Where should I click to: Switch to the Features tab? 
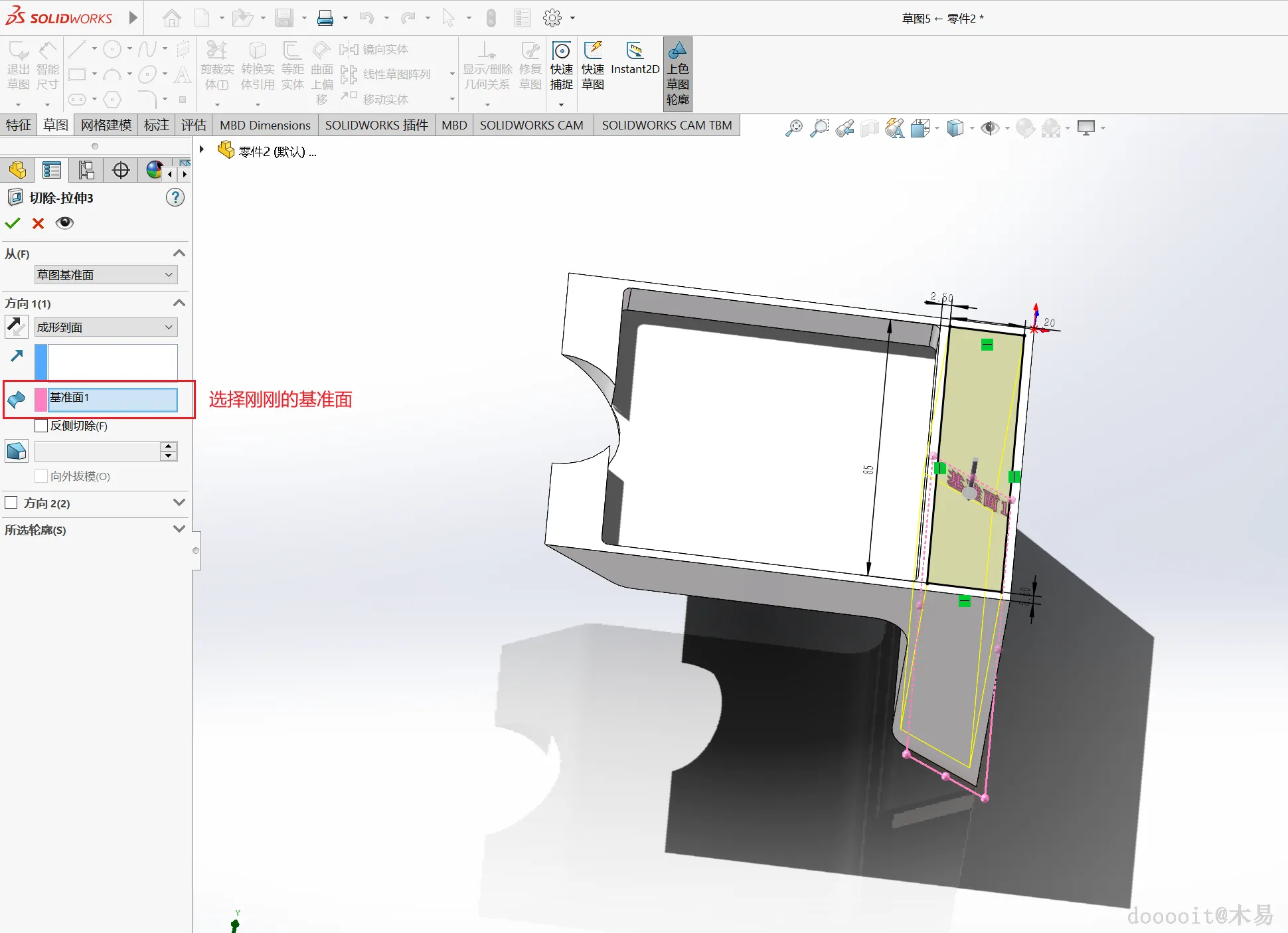click(19, 125)
